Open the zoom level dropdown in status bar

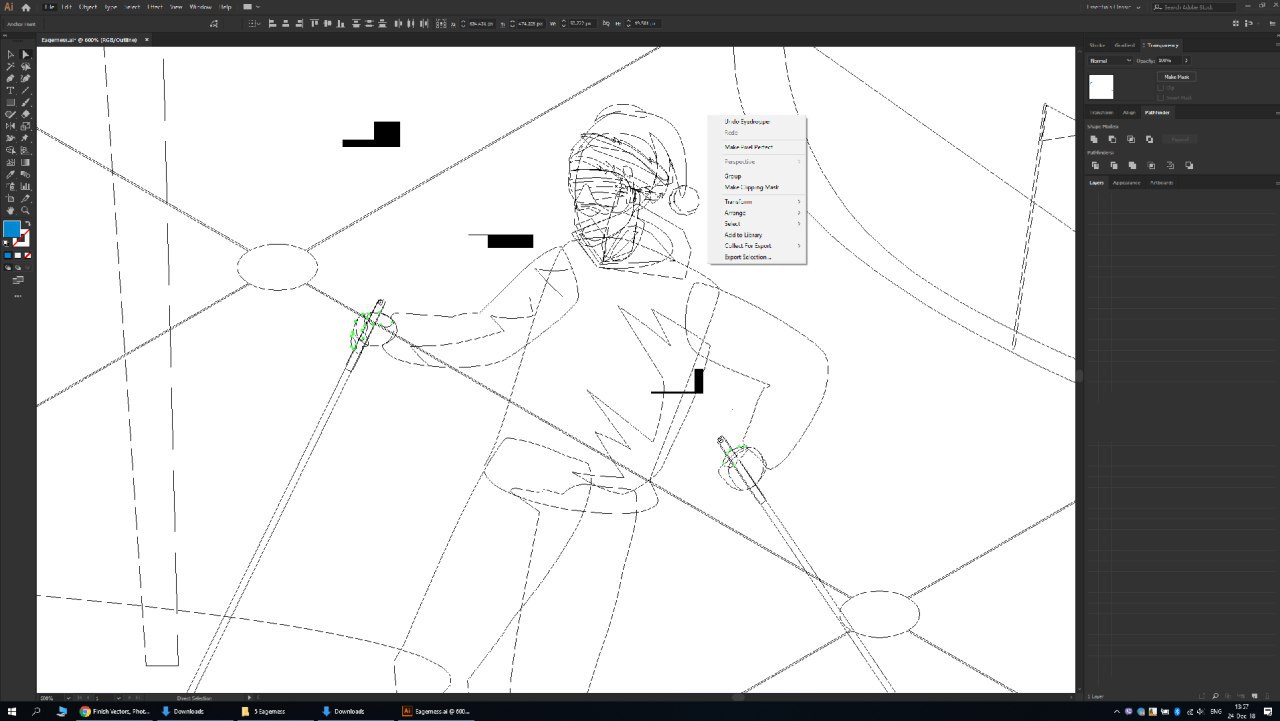(x=69, y=698)
